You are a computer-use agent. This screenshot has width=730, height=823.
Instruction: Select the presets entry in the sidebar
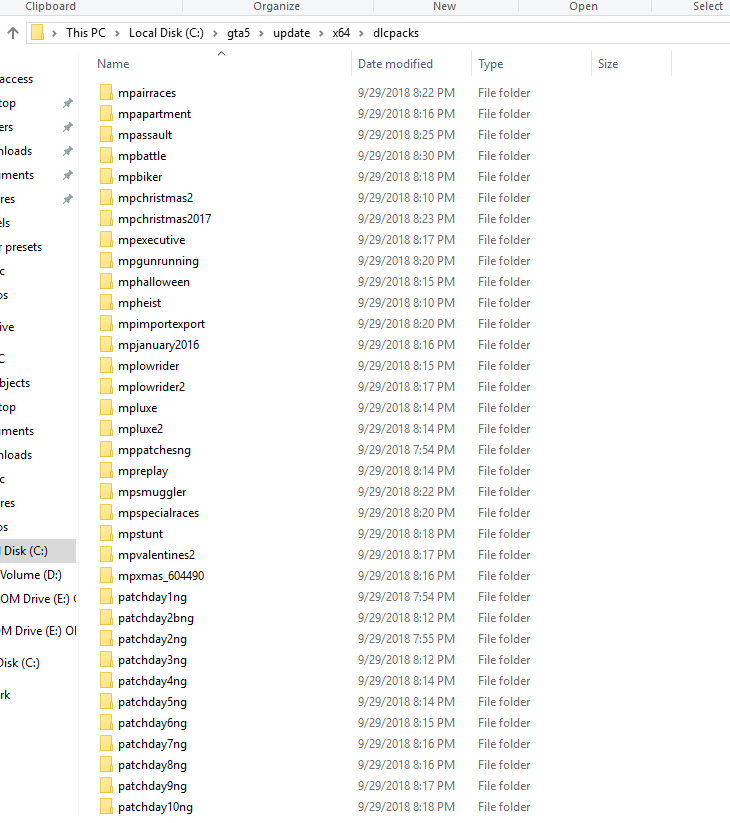tap(22, 247)
